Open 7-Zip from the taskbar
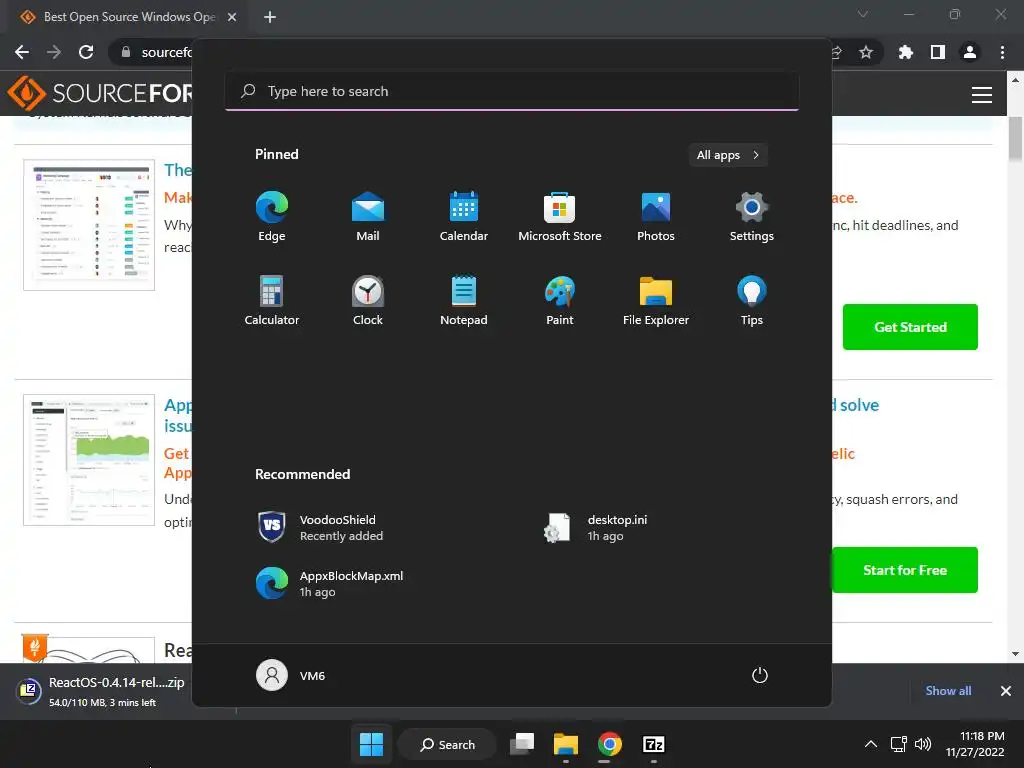 coord(654,744)
